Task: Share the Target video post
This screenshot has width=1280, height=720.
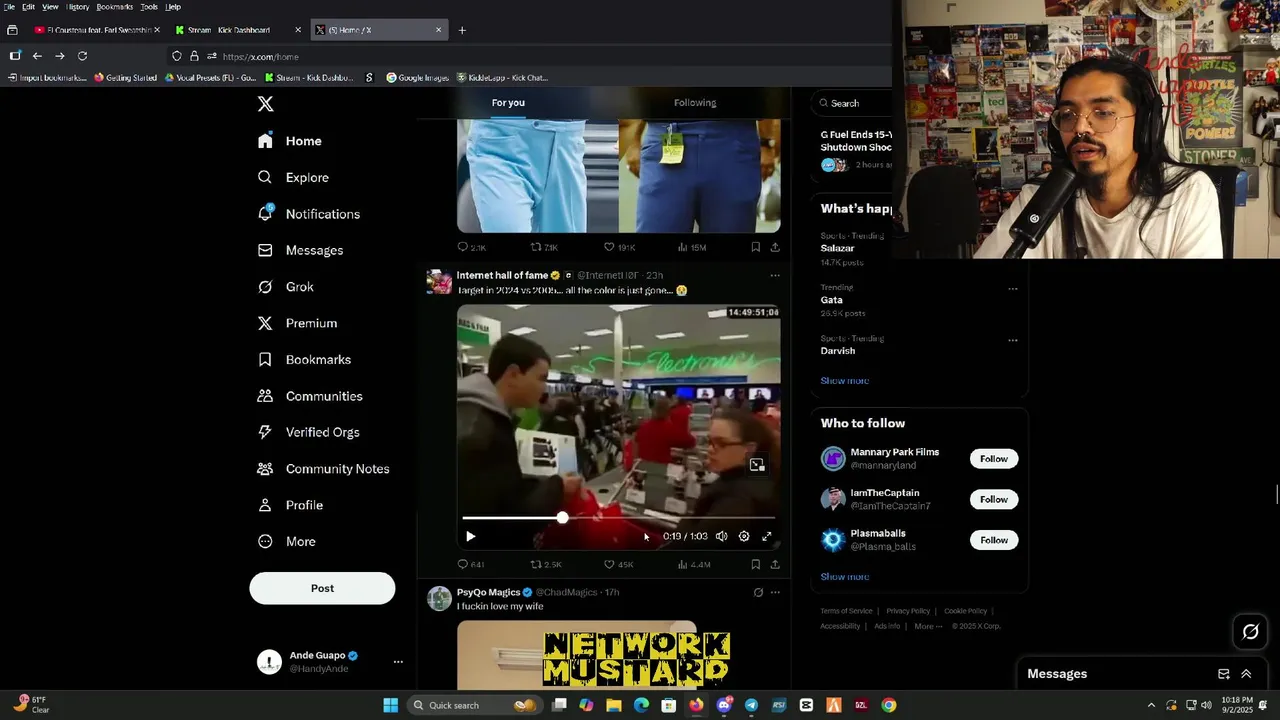Action: (775, 564)
